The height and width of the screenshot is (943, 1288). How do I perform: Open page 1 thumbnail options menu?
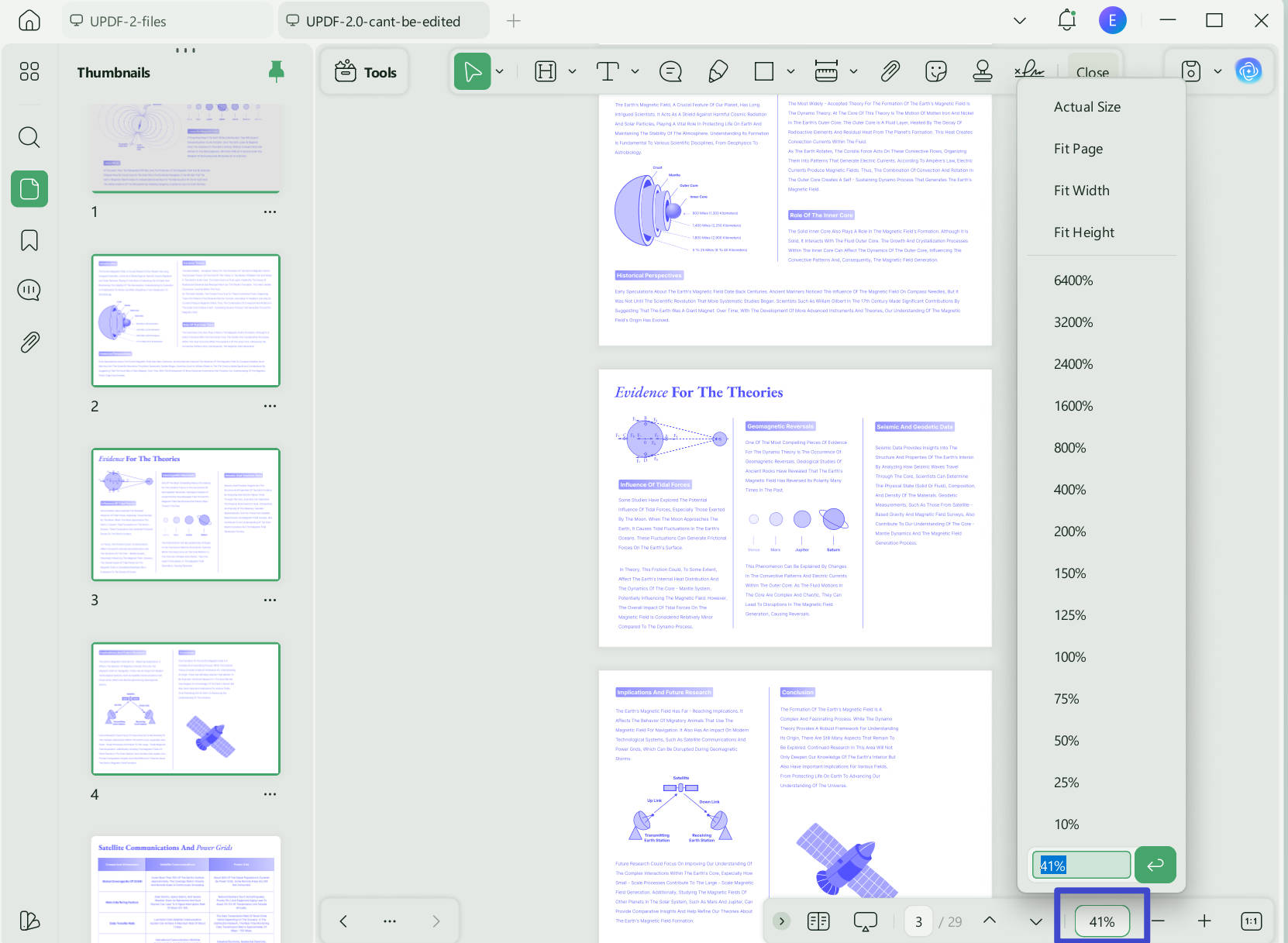click(x=270, y=212)
